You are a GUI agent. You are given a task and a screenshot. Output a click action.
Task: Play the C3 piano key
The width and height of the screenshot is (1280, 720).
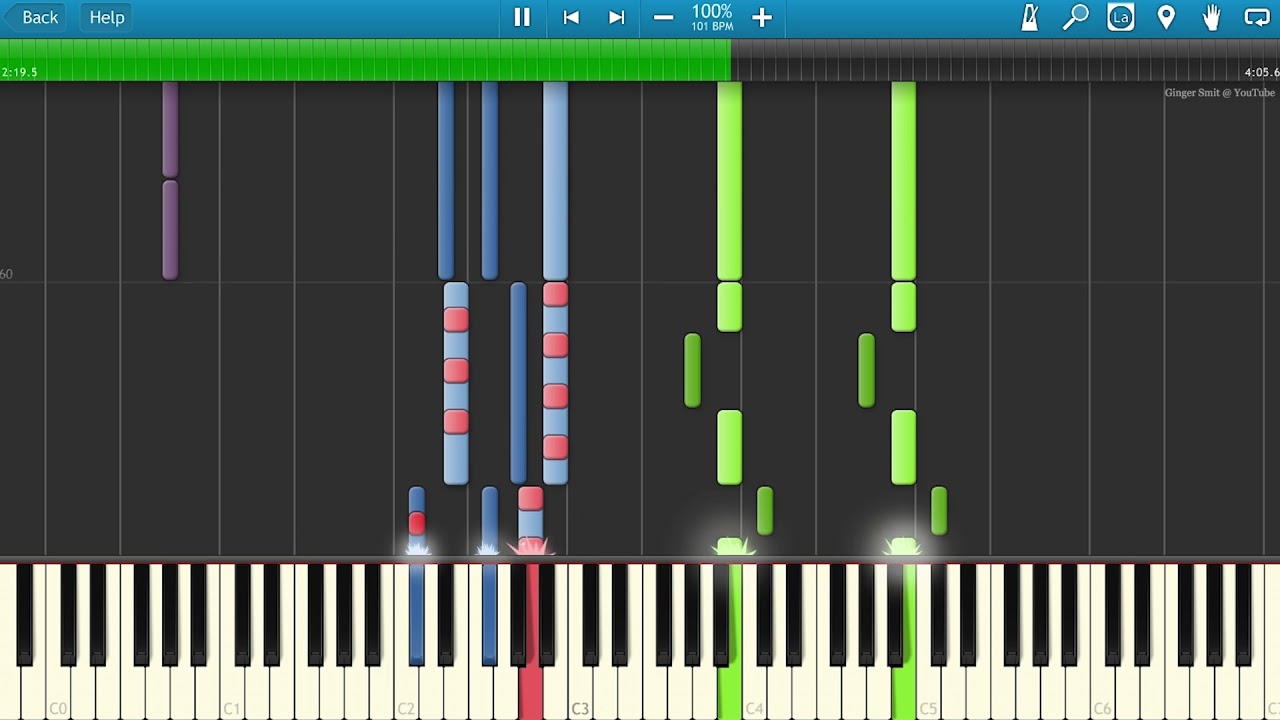[x=580, y=692]
